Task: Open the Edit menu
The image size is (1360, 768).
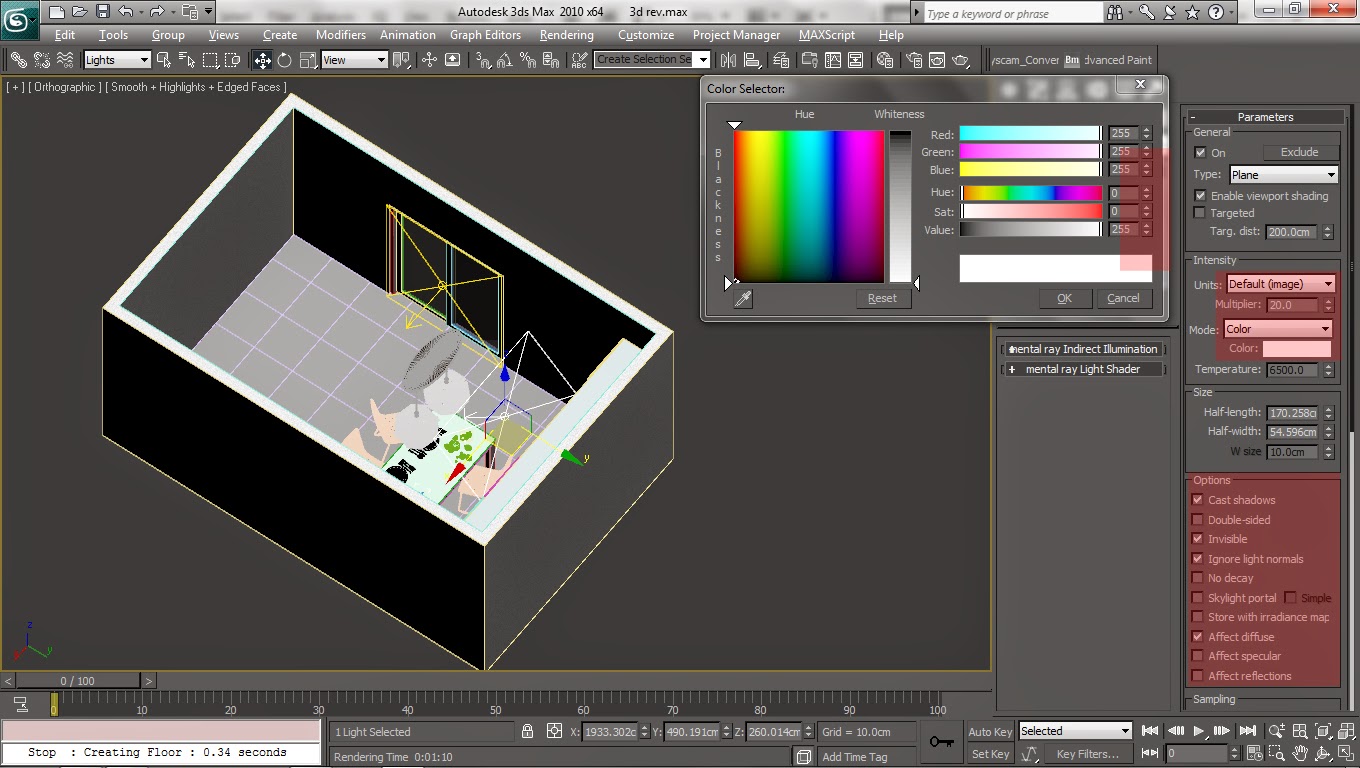Action: click(65, 35)
